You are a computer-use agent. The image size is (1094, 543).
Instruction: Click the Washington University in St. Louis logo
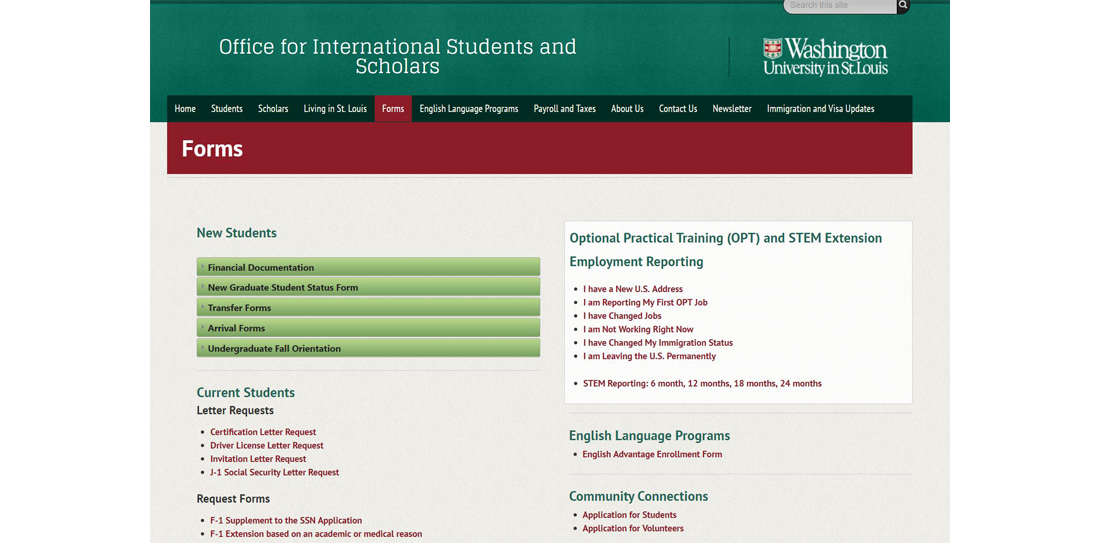[x=824, y=57]
